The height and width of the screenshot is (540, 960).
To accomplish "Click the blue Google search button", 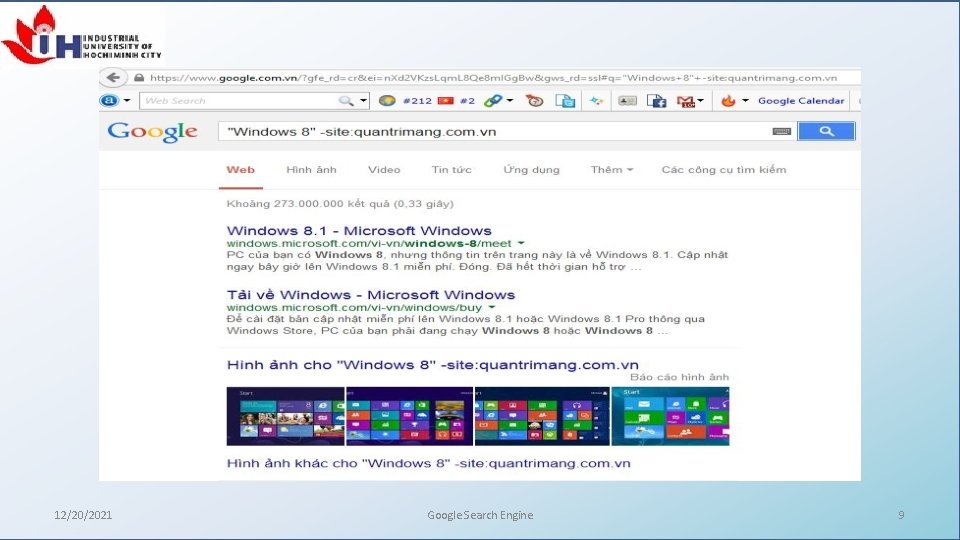I will pyautogui.click(x=826, y=131).
